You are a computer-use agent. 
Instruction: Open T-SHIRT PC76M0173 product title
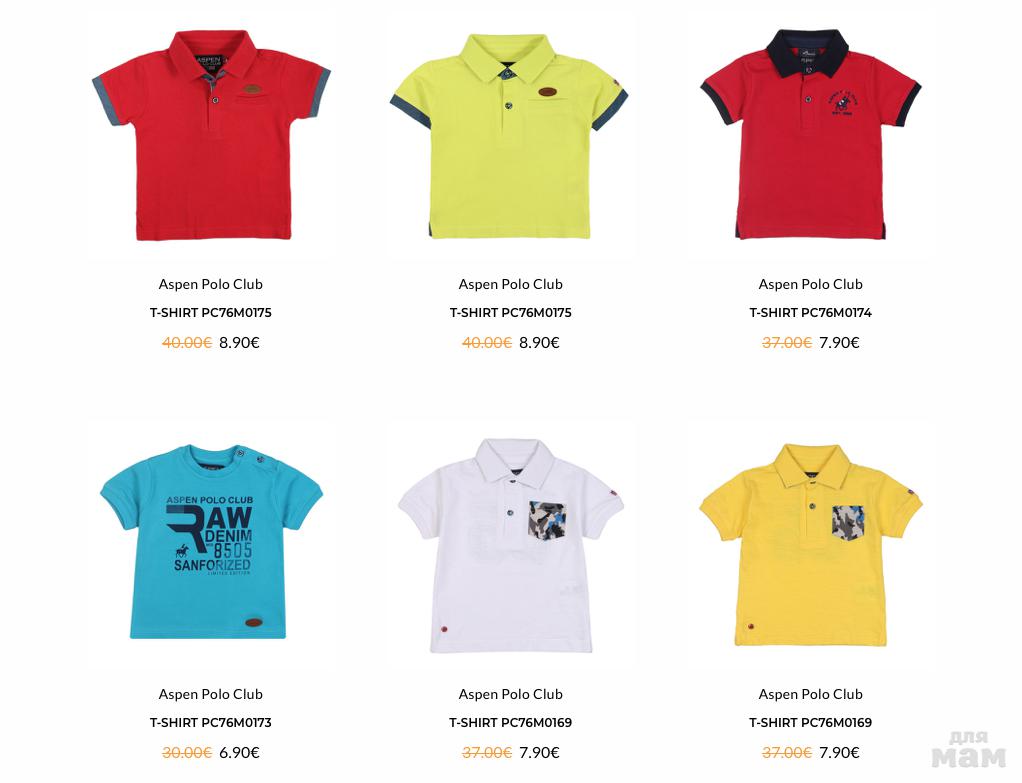[x=211, y=723]
